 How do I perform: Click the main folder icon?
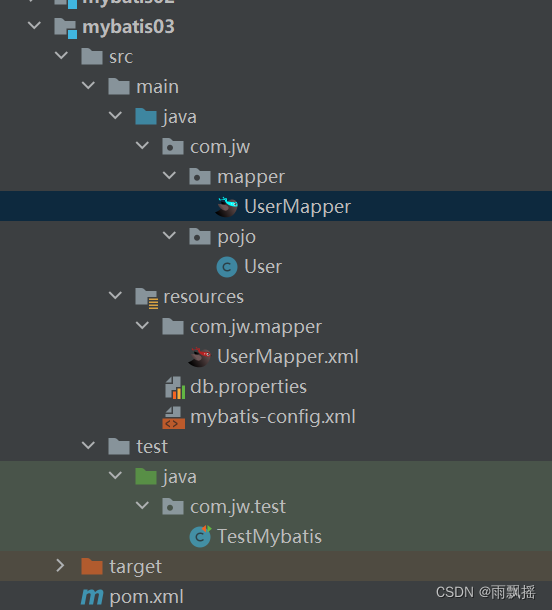[119, 86]
